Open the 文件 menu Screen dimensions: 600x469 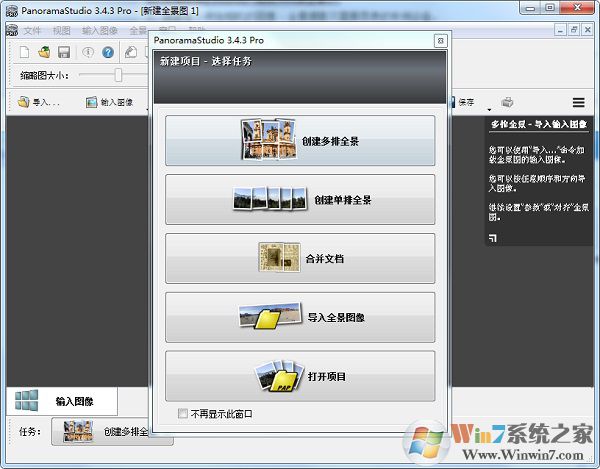click(33, 31)
